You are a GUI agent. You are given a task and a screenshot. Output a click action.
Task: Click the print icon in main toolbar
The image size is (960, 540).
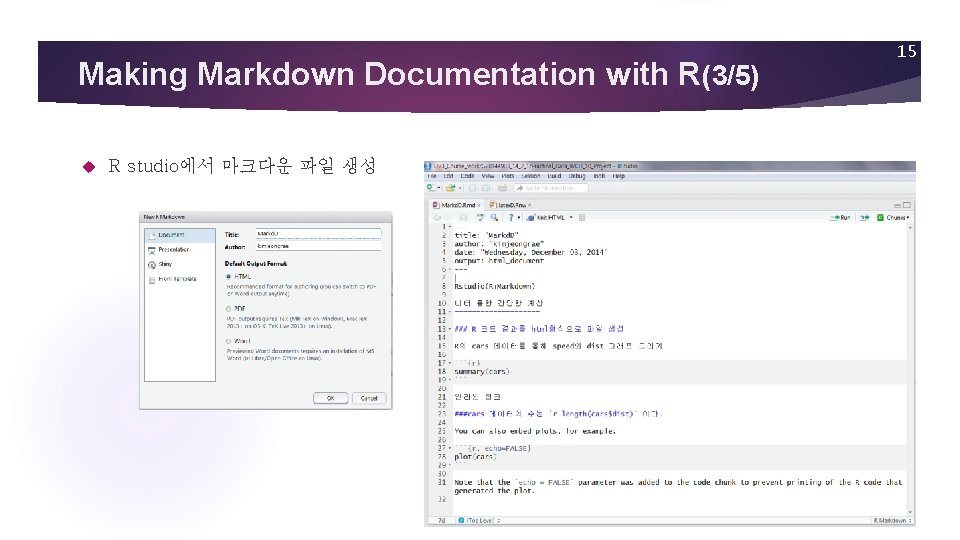coord(502,187)
